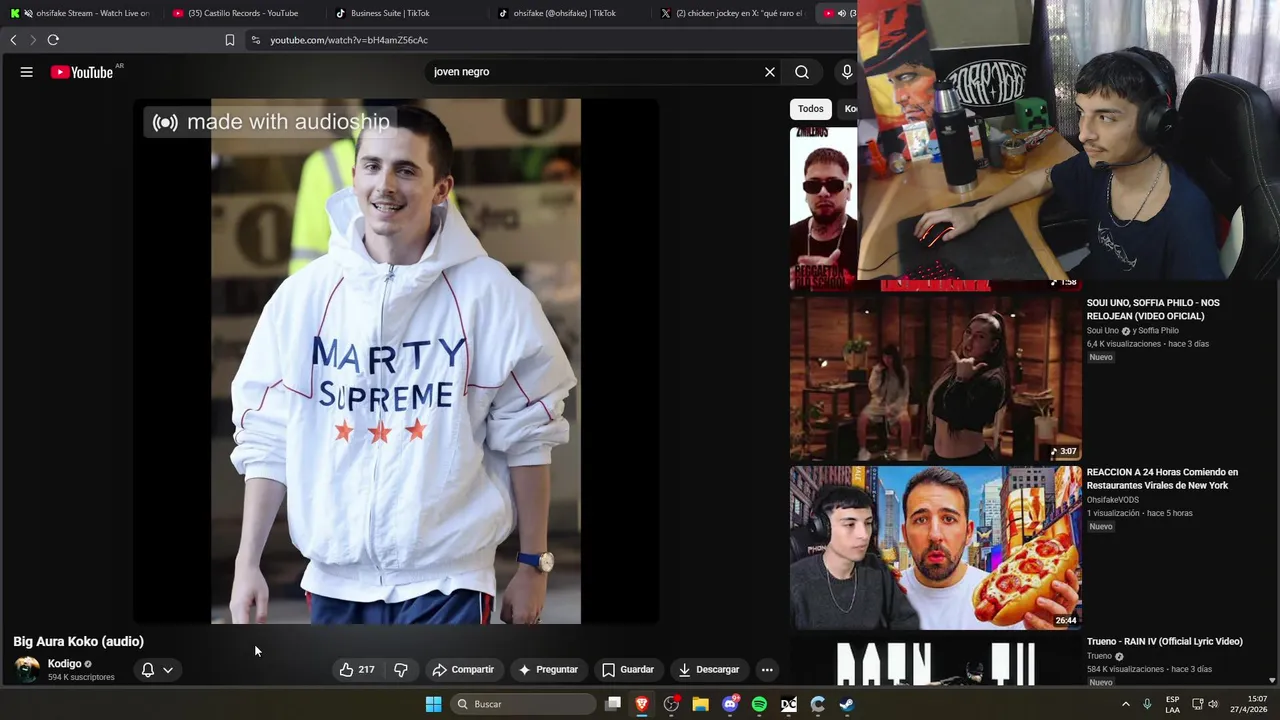Viewport: 1280px width, 720px height.
Task: Bookmark this page using bookmark icon
Action: [x=230, y=40]
